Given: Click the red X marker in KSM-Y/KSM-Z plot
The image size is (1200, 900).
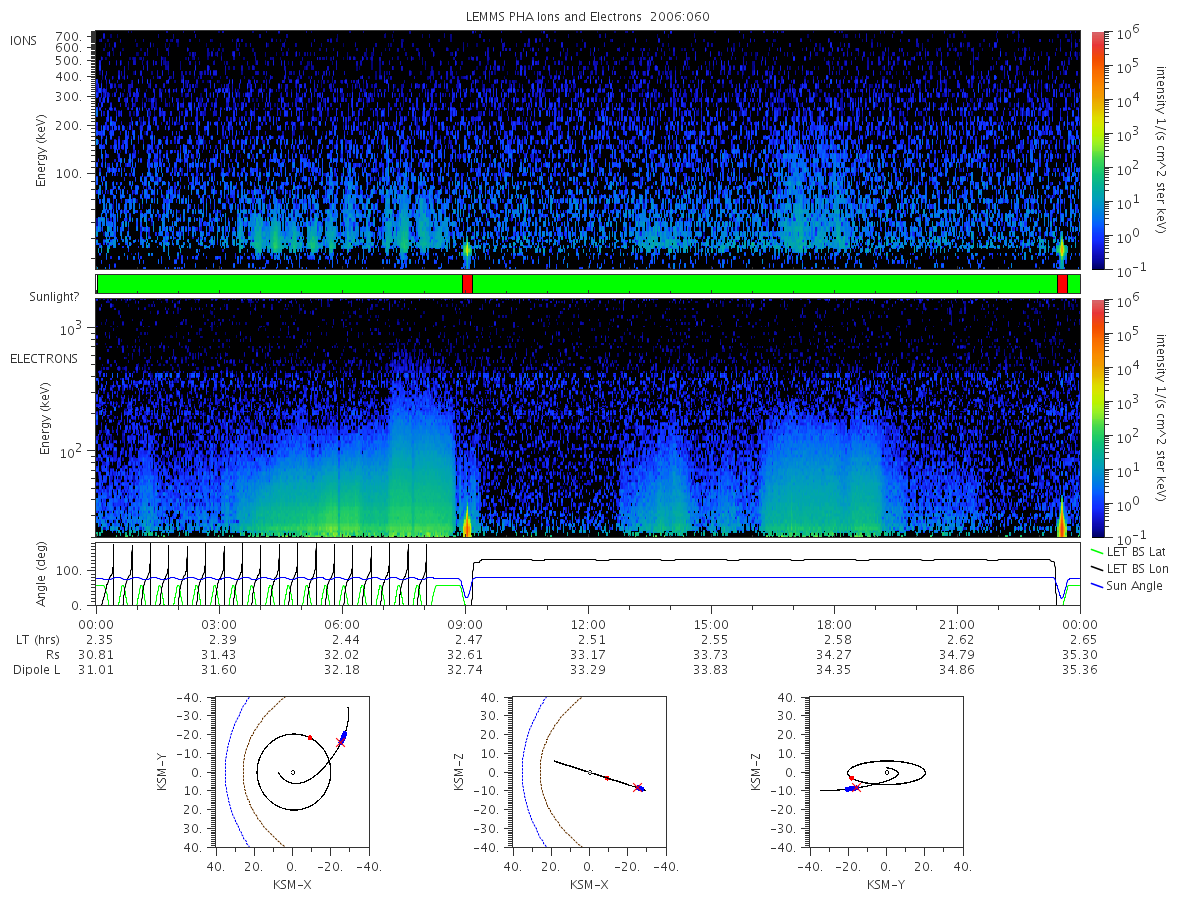Looking at the screenshot, I should (856, 788).
